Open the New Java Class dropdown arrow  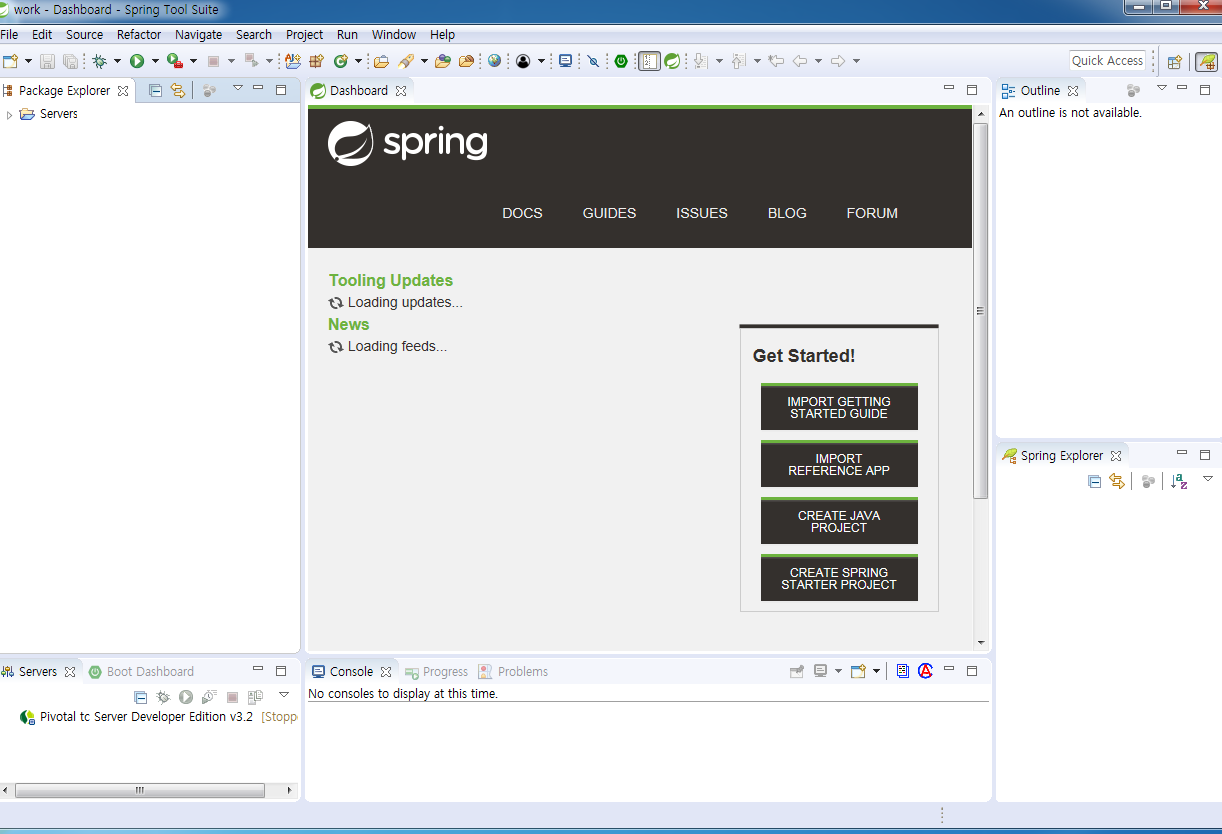coord(358,61)
